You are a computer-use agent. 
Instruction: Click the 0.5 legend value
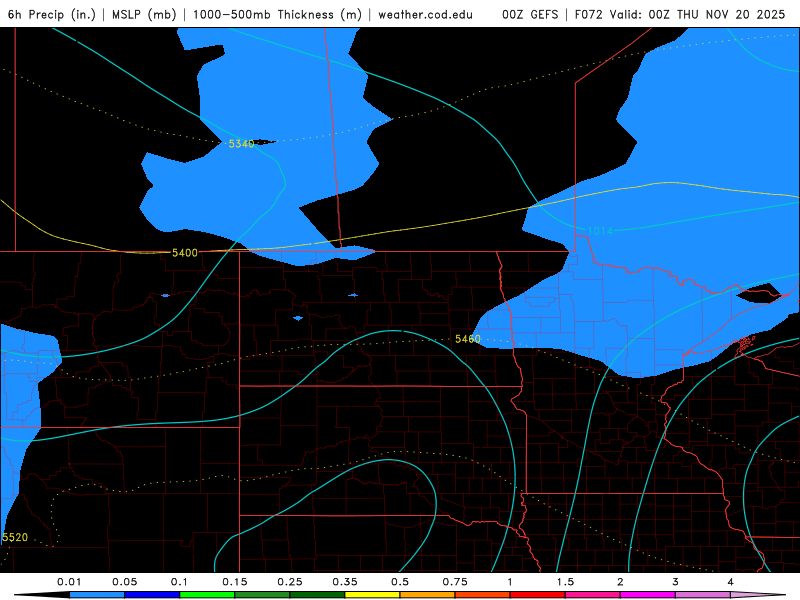point(400,582)
